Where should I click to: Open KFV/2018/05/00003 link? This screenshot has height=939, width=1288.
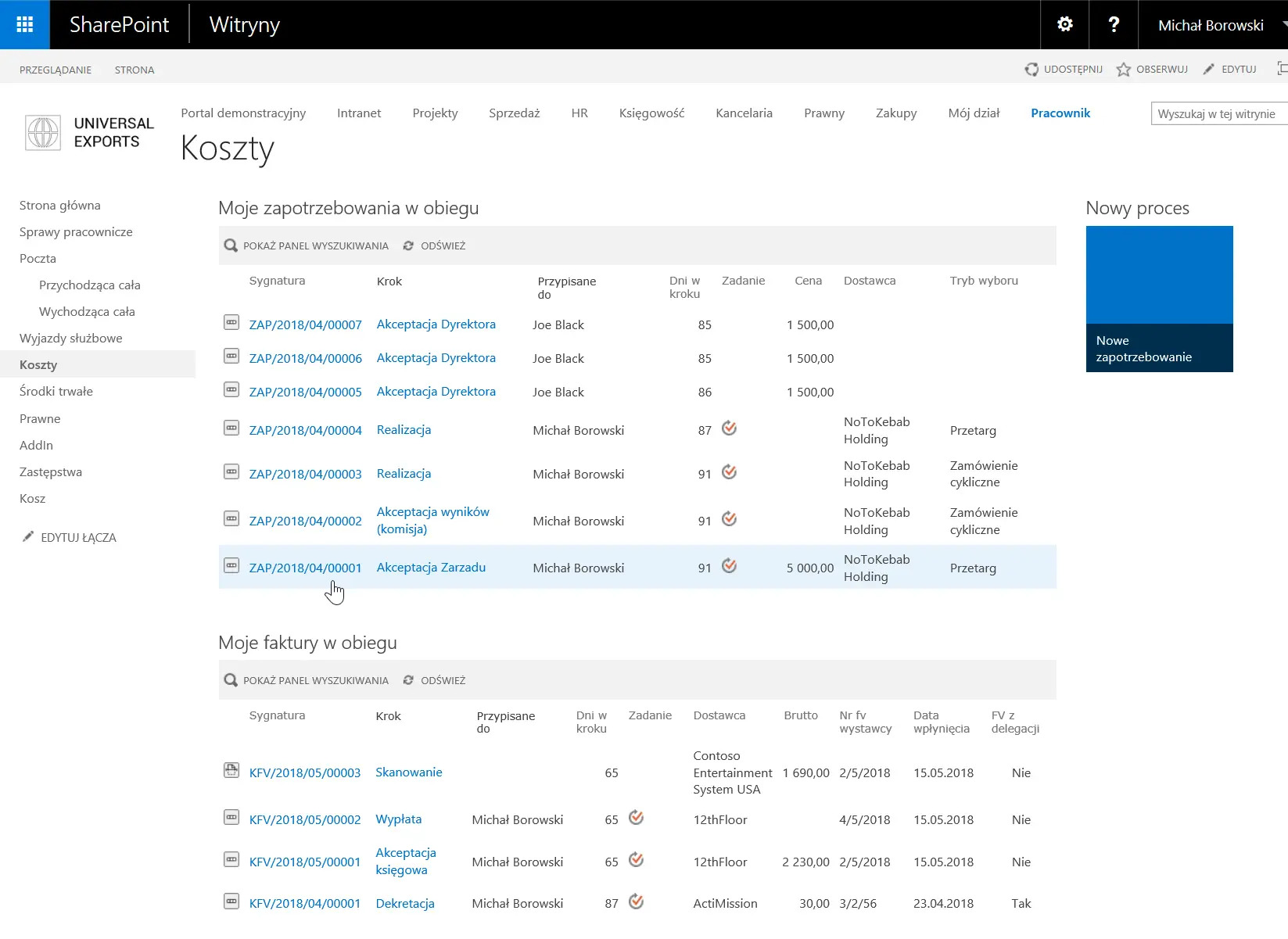[305, 773]
